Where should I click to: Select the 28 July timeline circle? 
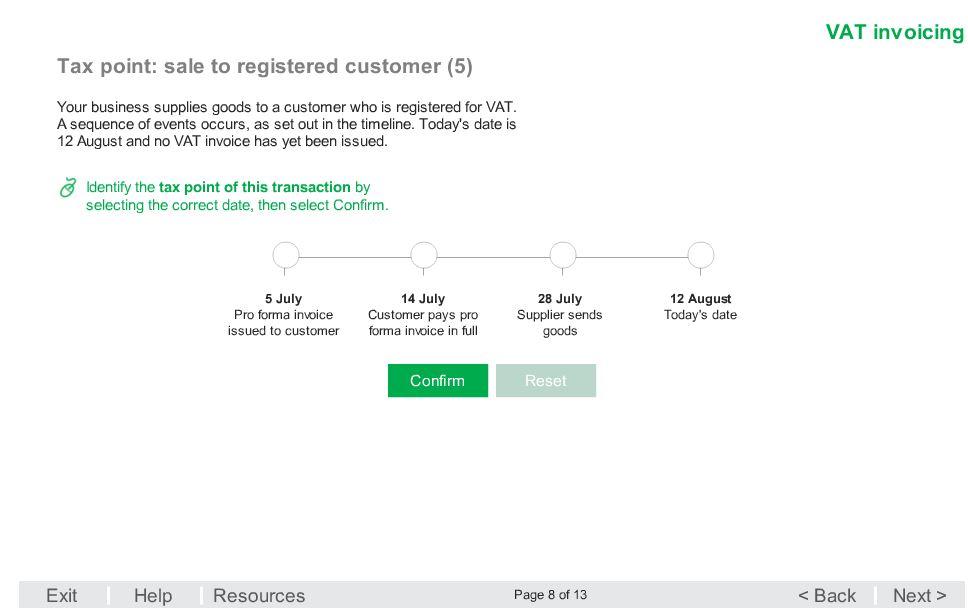[563, 255]
